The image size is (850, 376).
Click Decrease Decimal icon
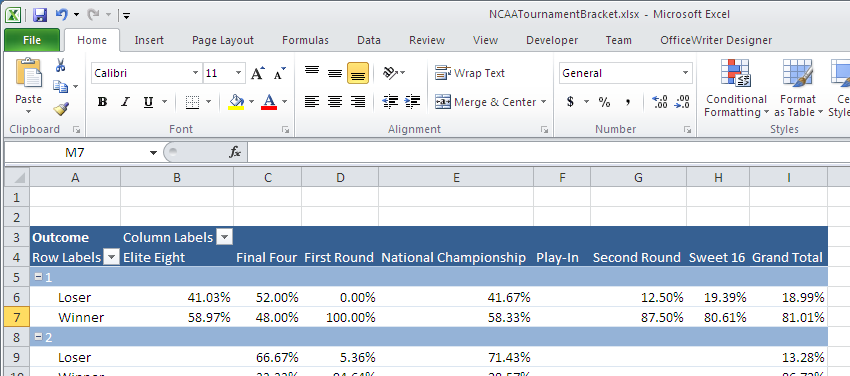[x=682, y=102]
